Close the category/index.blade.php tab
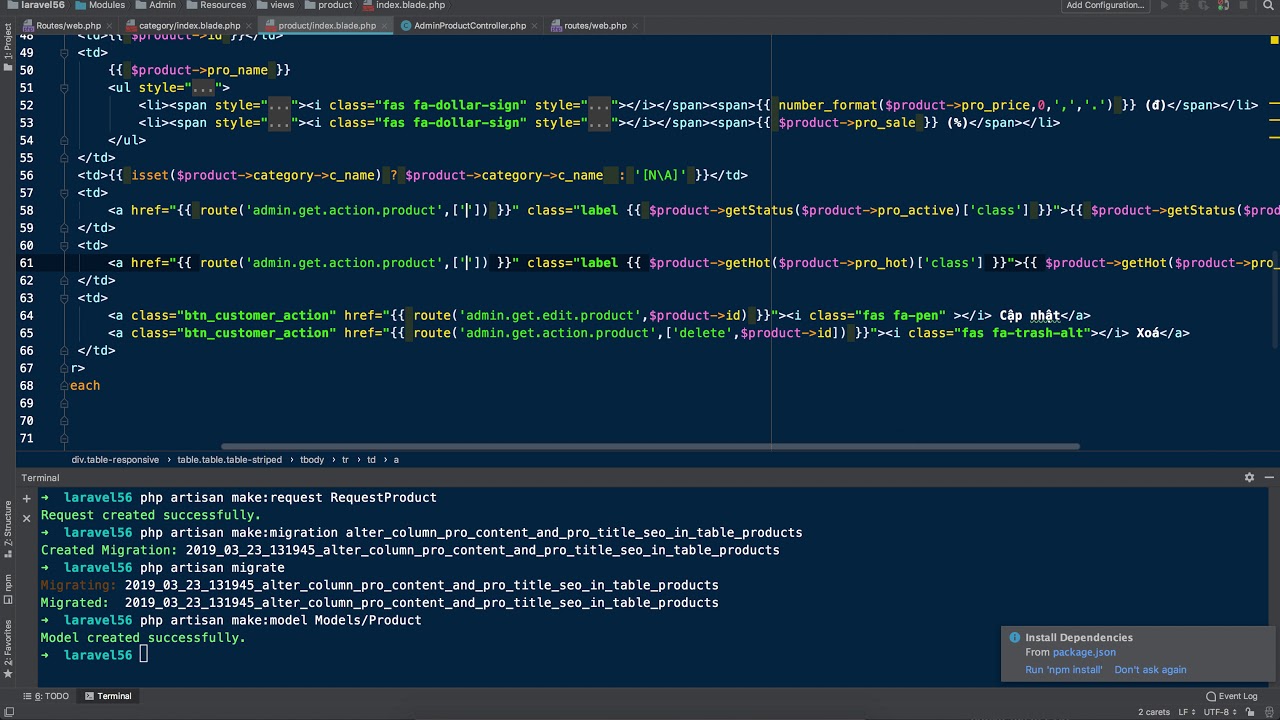The height and width of the screenshot is (720, 1280). click(249, 26)
